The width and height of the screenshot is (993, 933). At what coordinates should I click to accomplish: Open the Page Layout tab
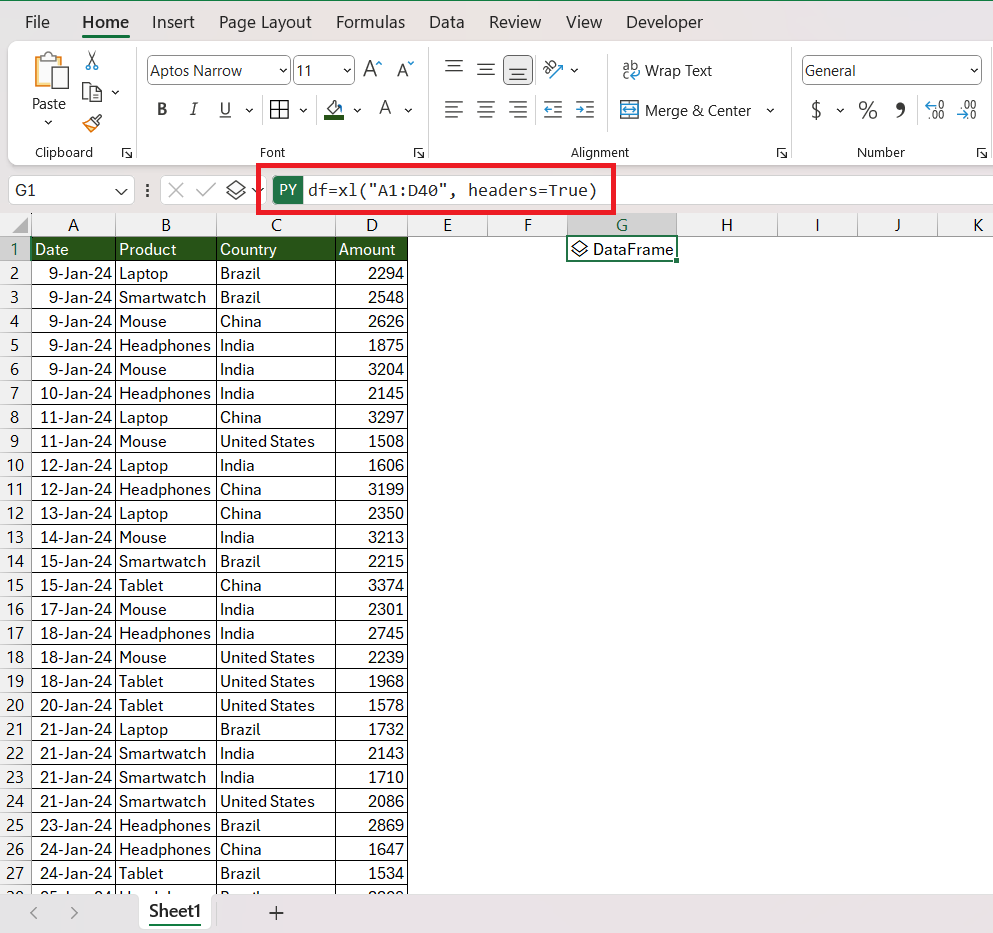[265, 22]
